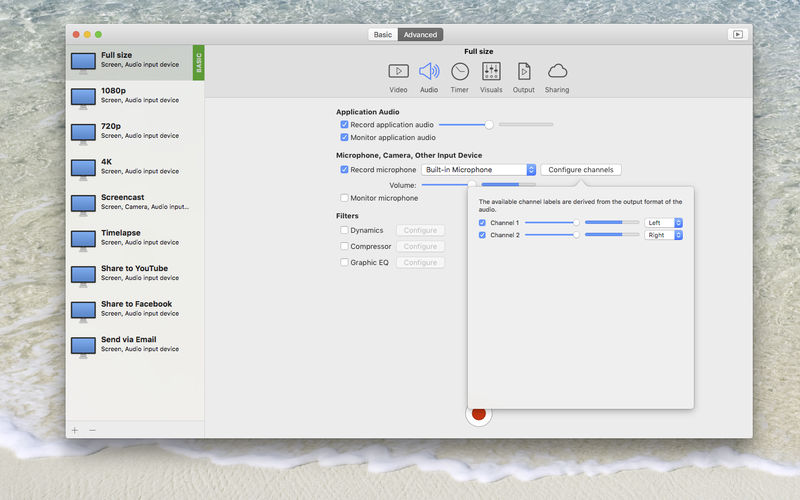Adjust the microphone Volume slider
800x500 pixels.
449,184
